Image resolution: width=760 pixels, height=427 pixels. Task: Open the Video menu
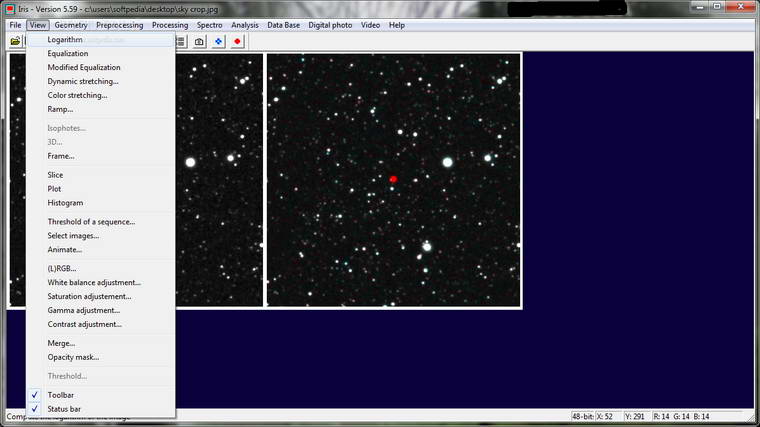click(370, 25)
